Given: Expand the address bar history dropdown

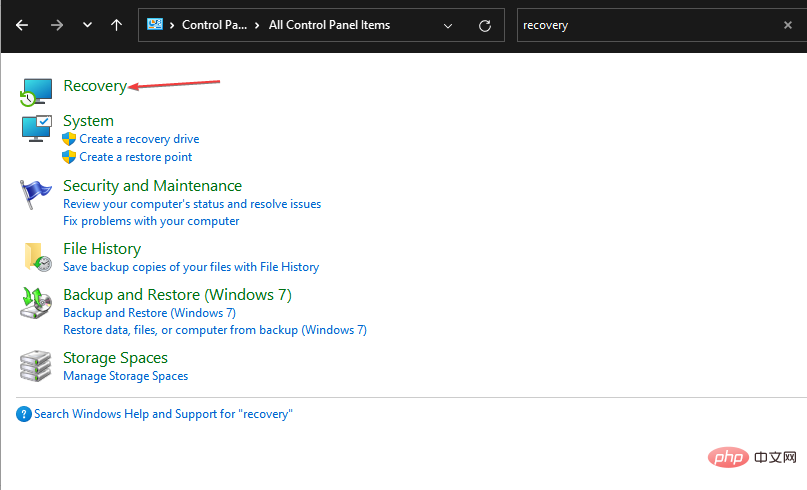Looking at the screenshot, I should [448, 25].
